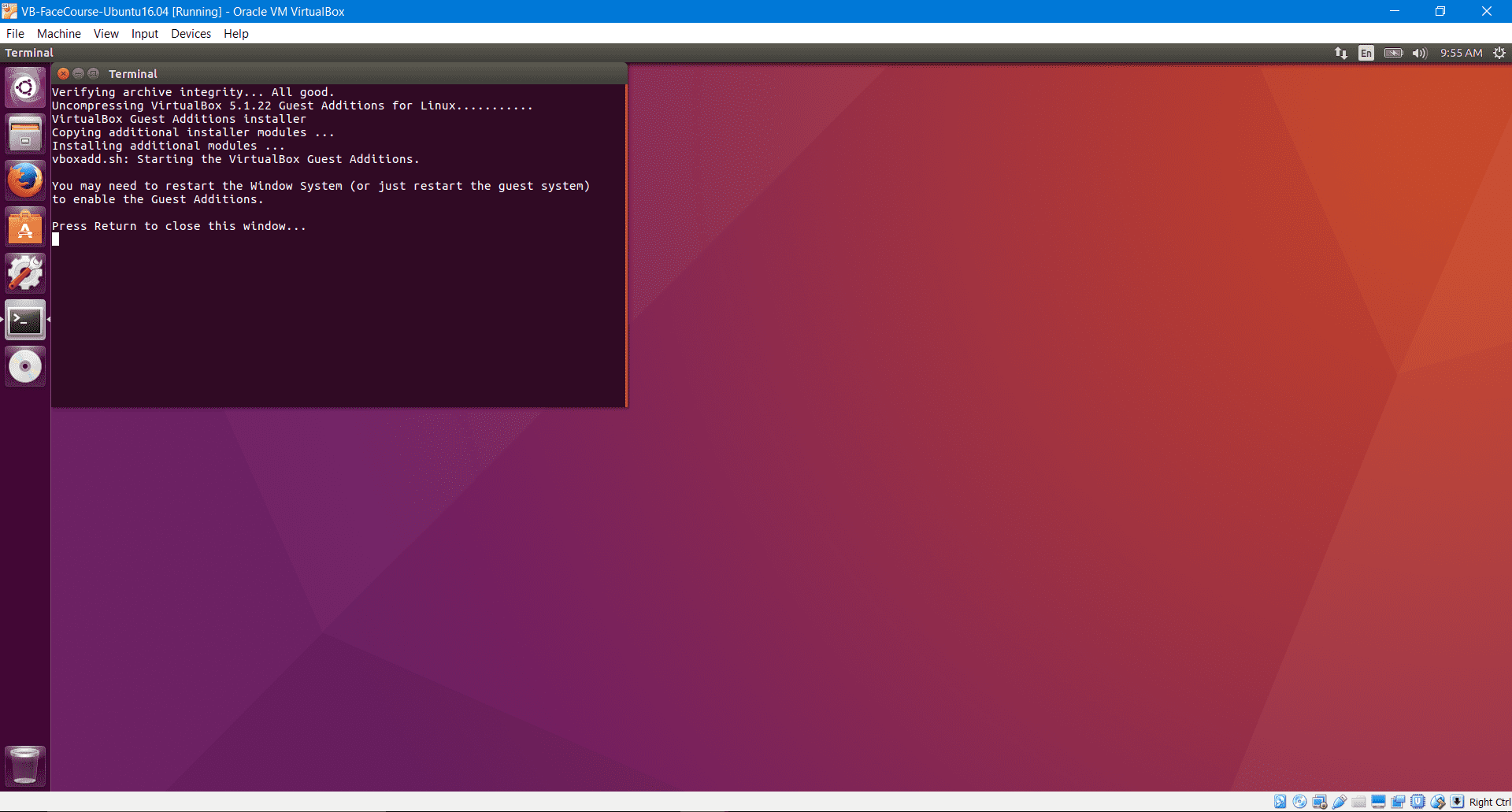Click the video capture status icon
Image resolution: width=1512 pixels, height=812 pixels.
point(1398,802)
